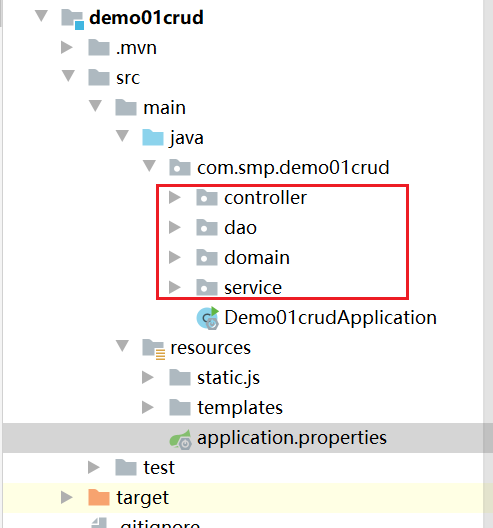Click the application.properties Spring config icon

pos(180,439)
